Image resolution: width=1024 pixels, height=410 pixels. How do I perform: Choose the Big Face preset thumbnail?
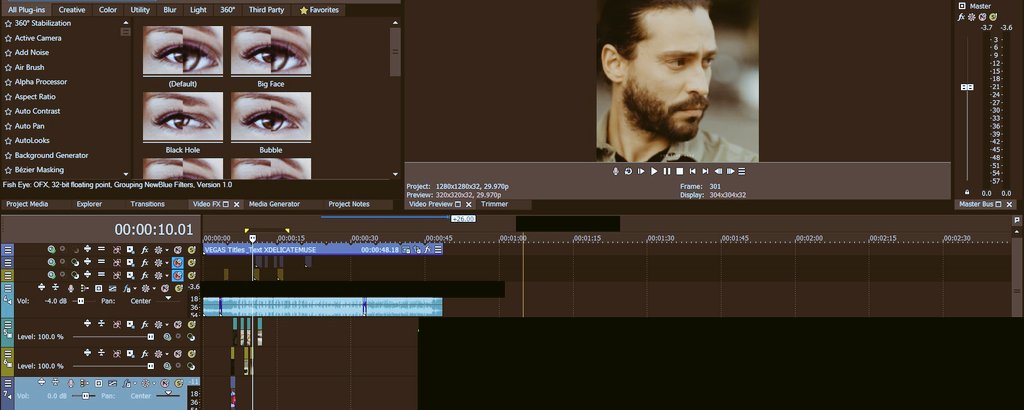271,52
